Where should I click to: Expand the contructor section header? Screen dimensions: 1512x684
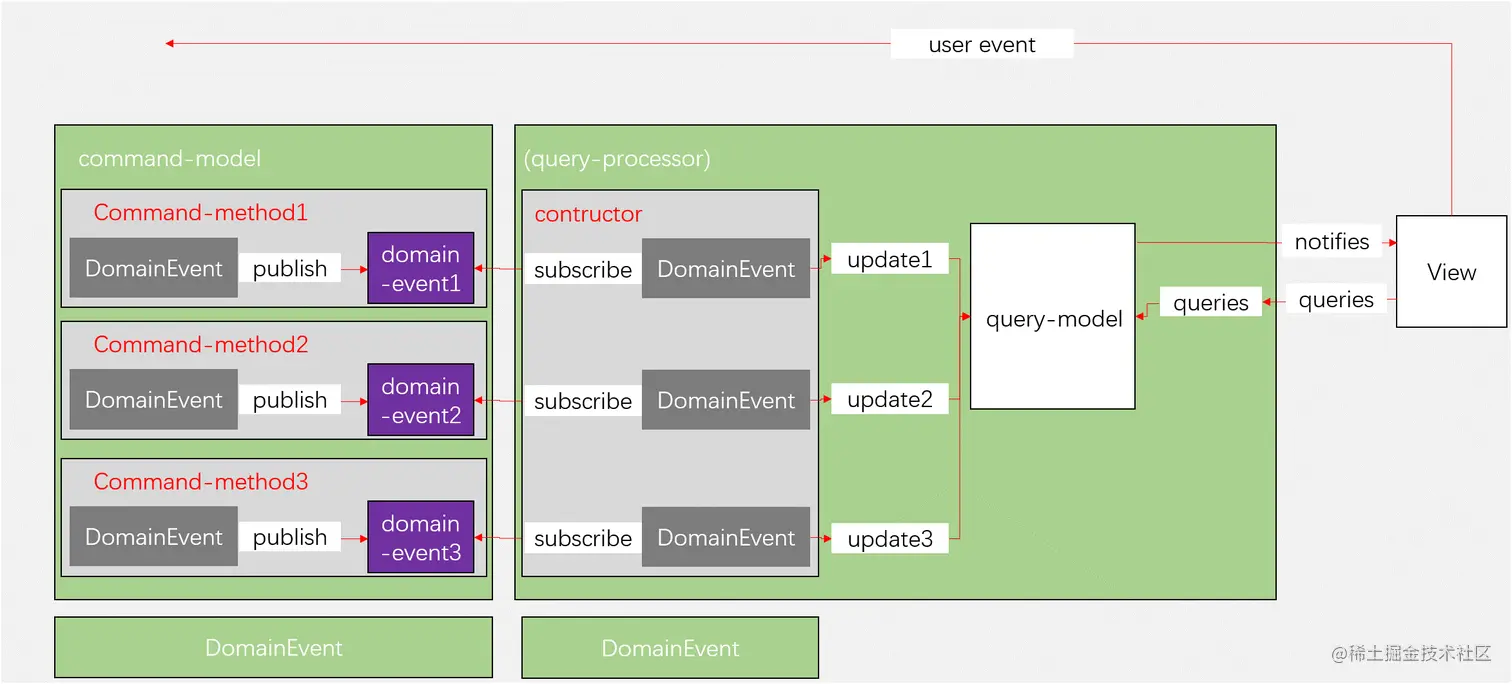(x=588, y=213)
